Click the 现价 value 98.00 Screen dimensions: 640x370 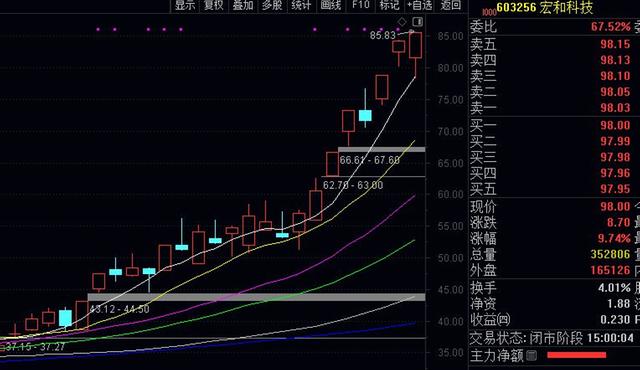point(615,206)
